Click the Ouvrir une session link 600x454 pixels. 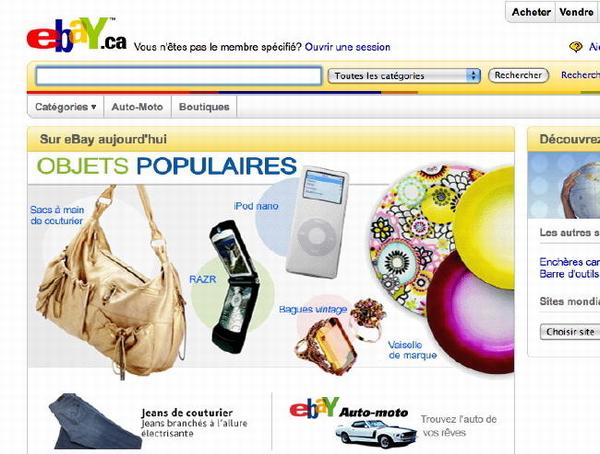point(347,47)
